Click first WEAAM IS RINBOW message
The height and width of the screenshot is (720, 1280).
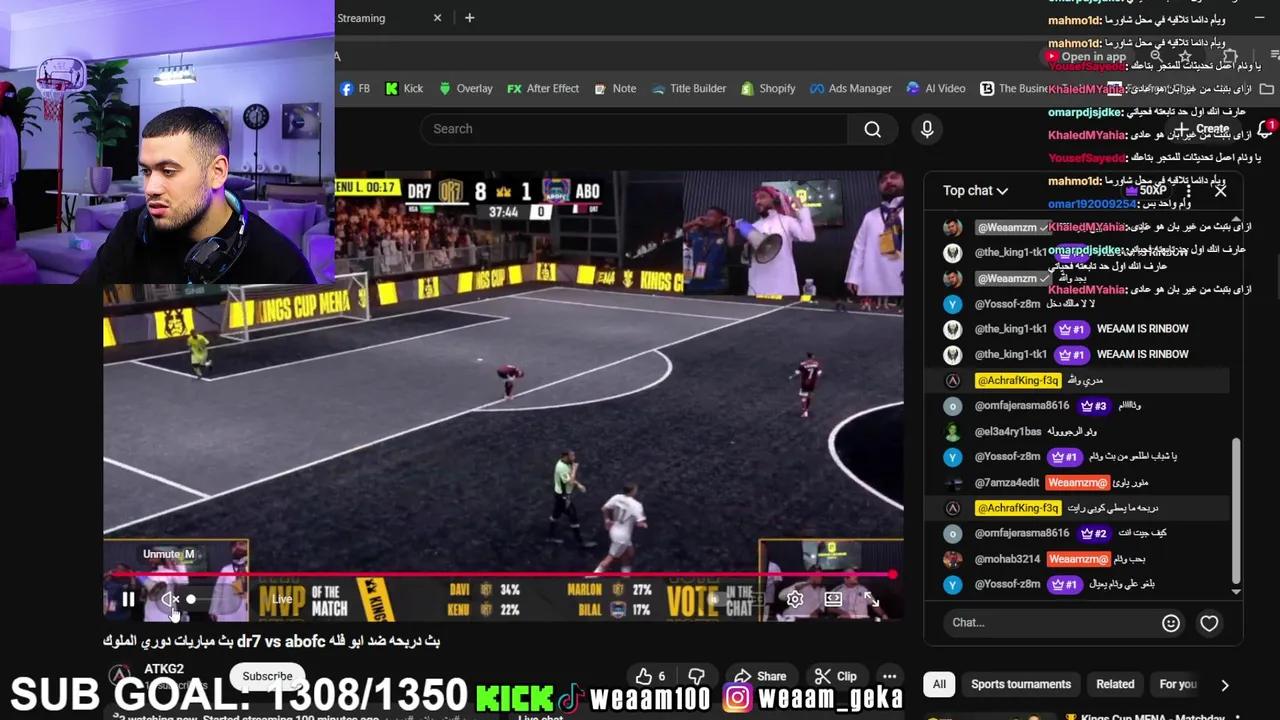tap(1142, 329)
